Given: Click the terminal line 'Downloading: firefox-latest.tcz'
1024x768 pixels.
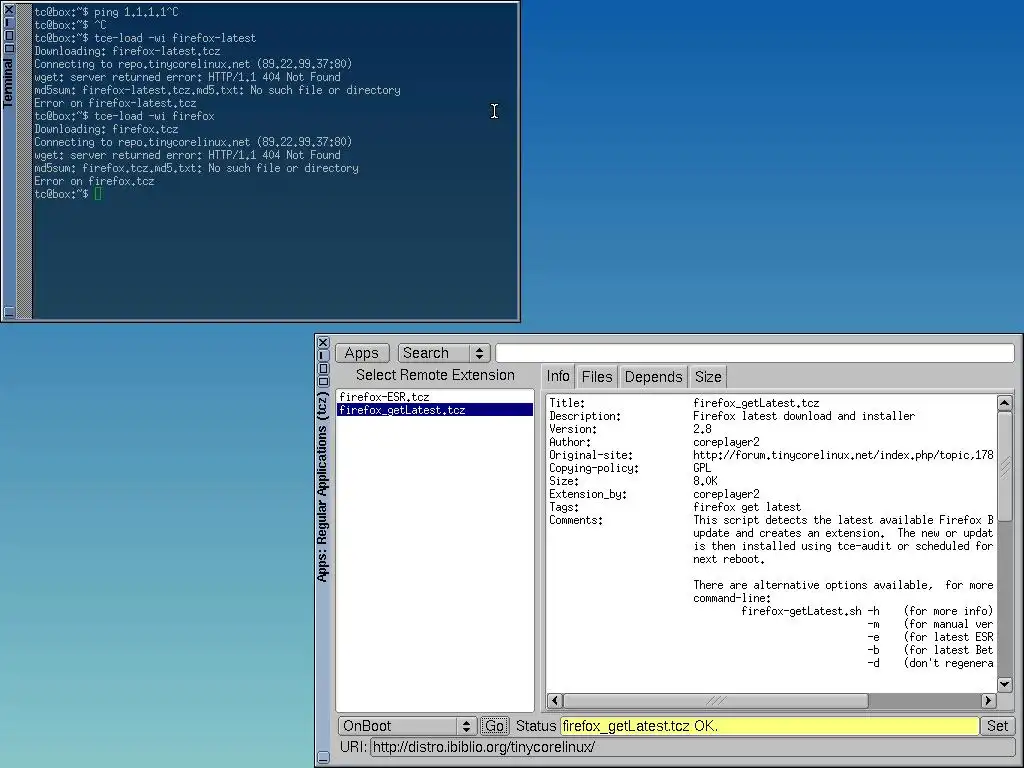Looking at the screenshot, I should pos(127,51).
